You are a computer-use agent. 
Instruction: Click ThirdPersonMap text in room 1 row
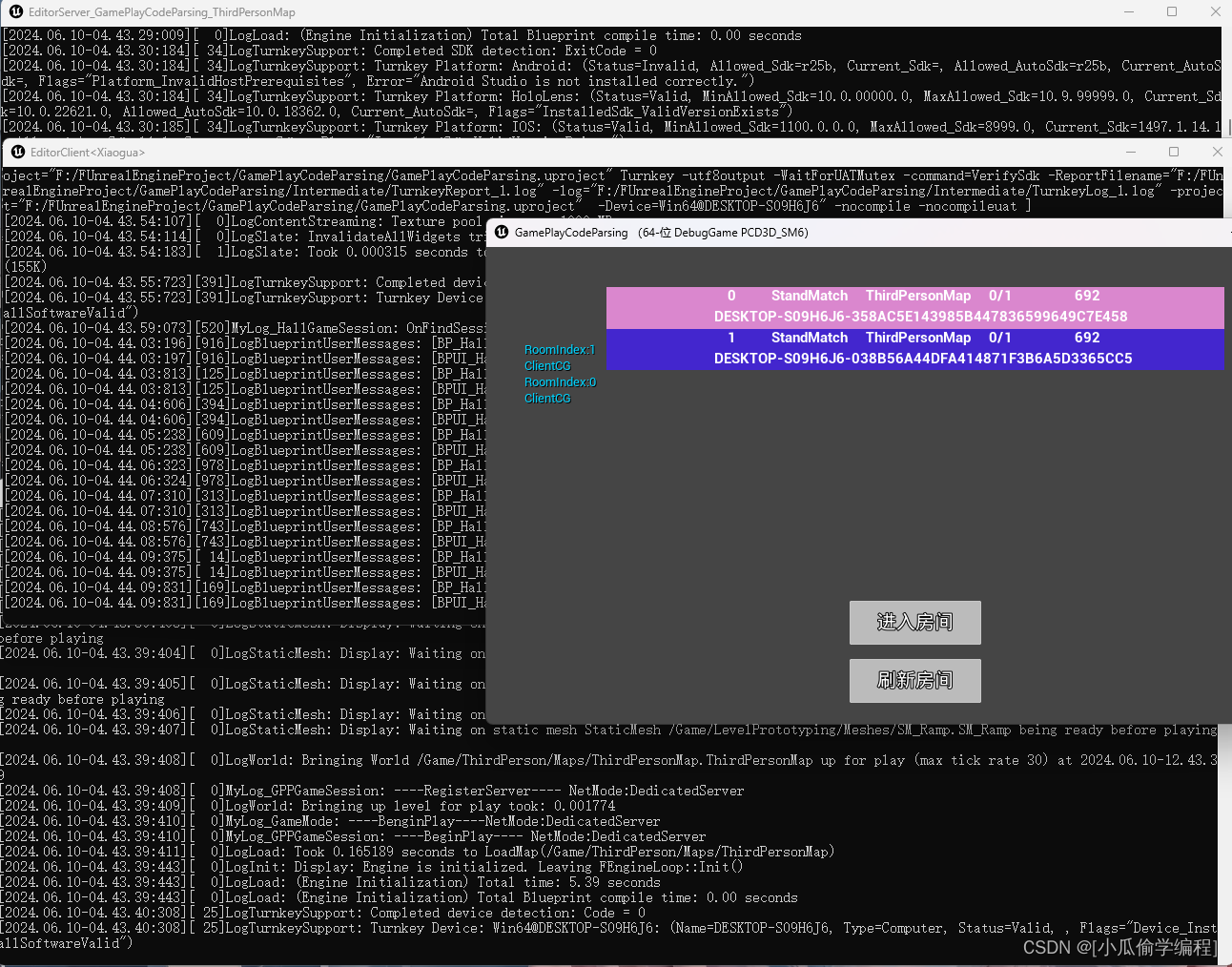tap(918, 338)
